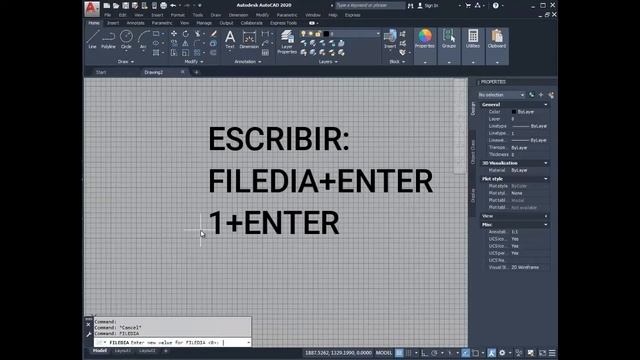The image size is (640, 360).
Task: Toggle object snap in status bar
Action: point(476,353)
